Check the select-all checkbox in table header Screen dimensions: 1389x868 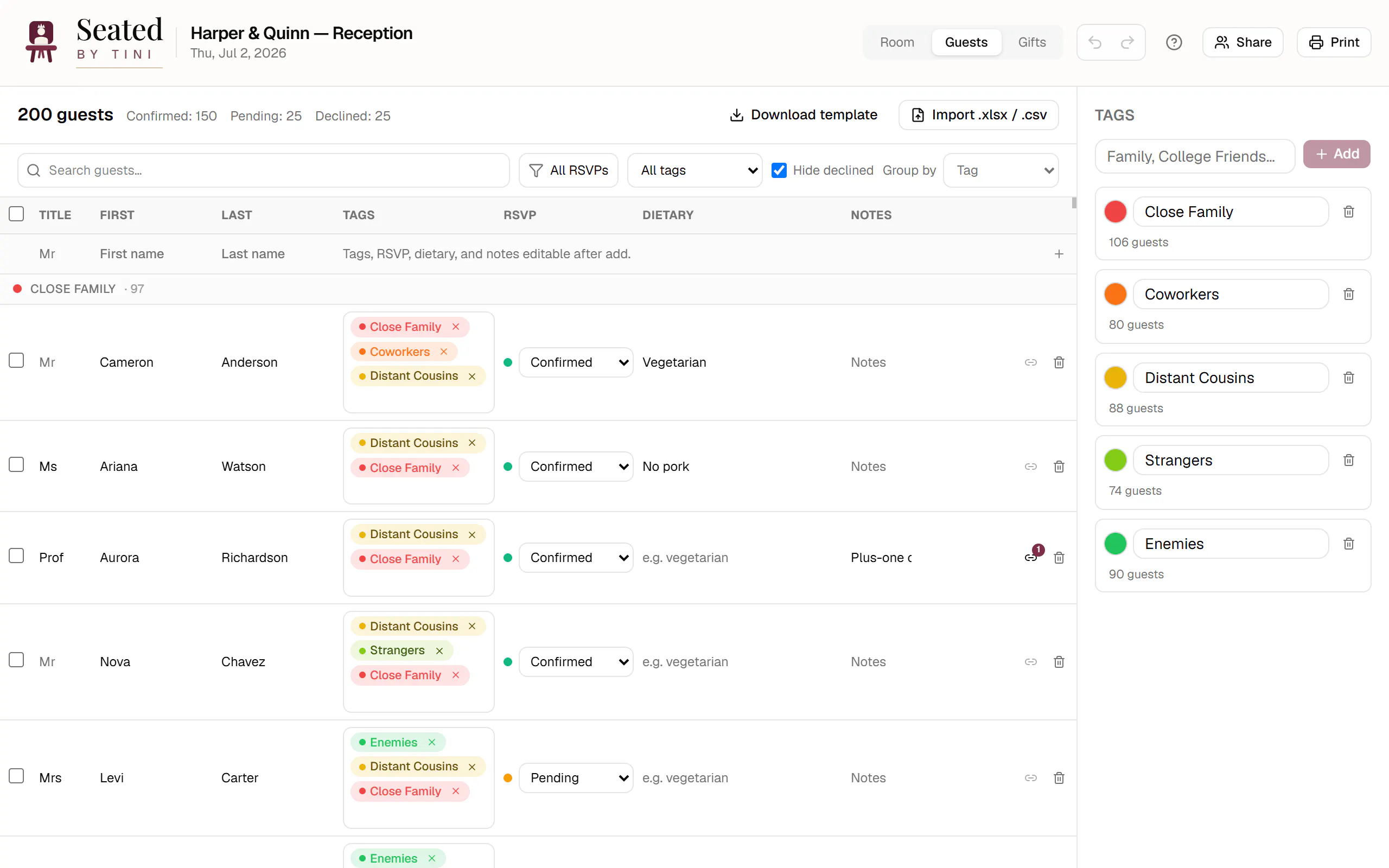[16, 214]
